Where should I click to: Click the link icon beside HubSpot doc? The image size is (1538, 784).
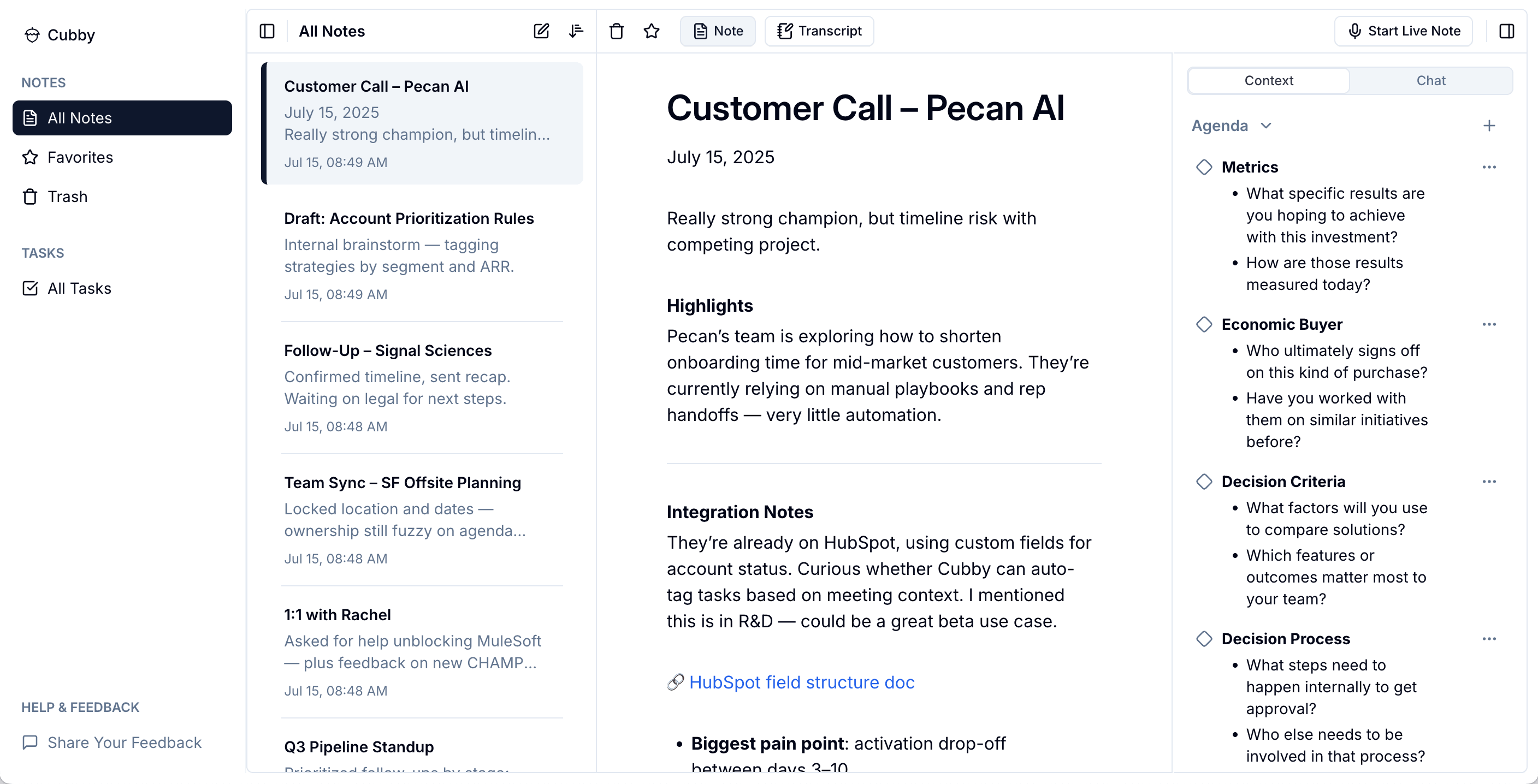tap(675, 682)
